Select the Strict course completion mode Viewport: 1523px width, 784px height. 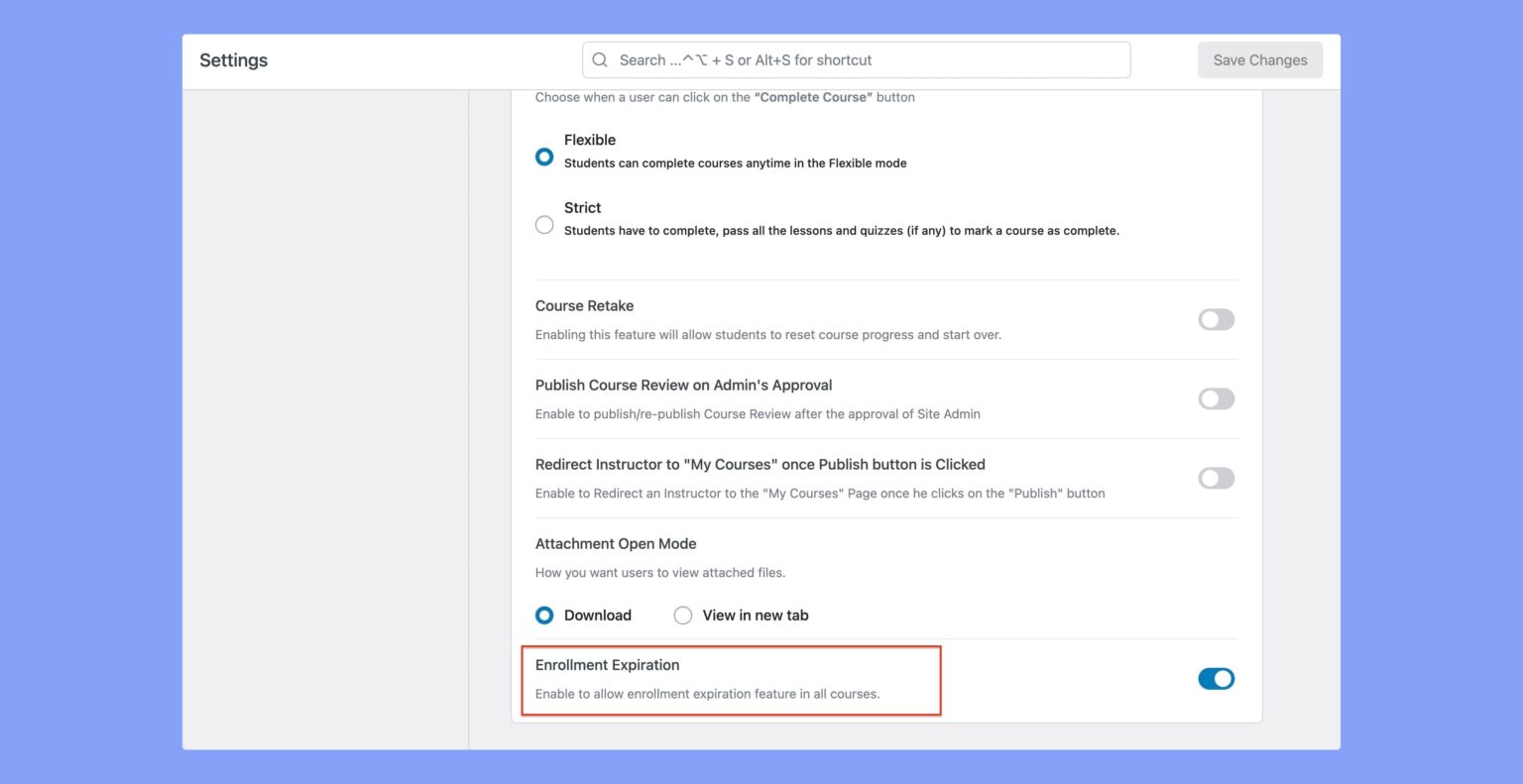(x=544, y=224)
